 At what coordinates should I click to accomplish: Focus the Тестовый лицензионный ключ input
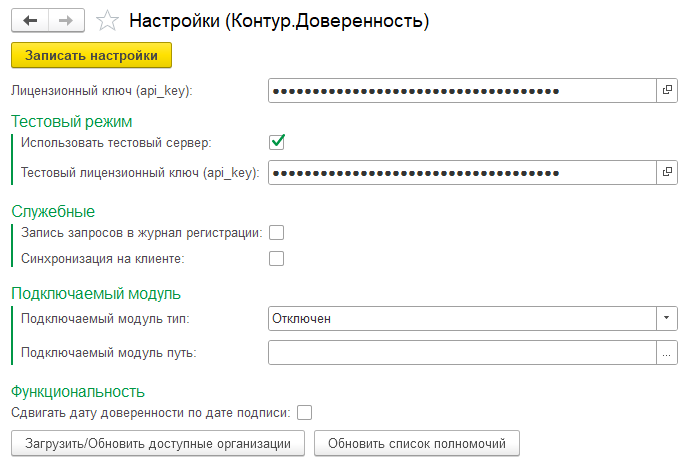tap(462, 173)
